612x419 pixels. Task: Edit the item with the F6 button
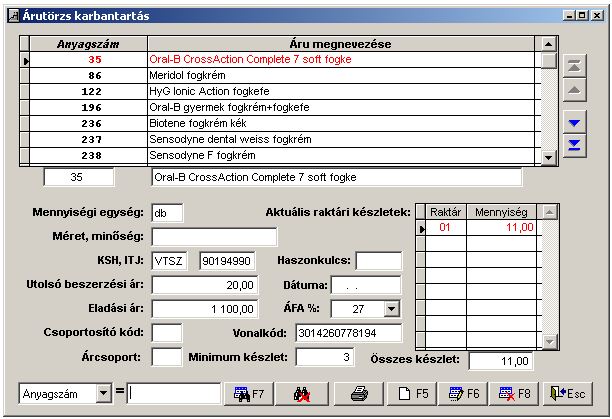[463, 394]
